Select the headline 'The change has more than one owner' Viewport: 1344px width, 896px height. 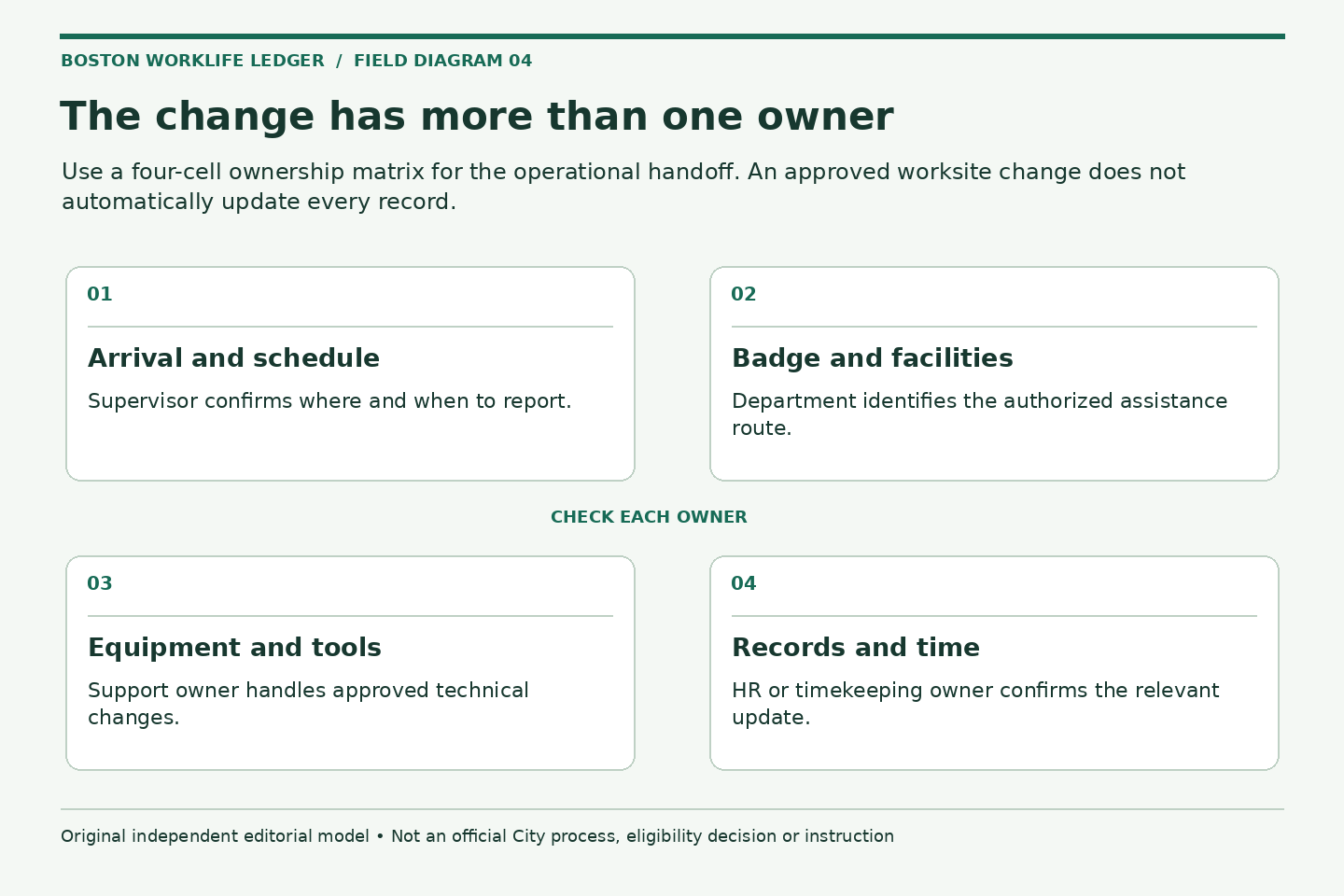point(477,117)
